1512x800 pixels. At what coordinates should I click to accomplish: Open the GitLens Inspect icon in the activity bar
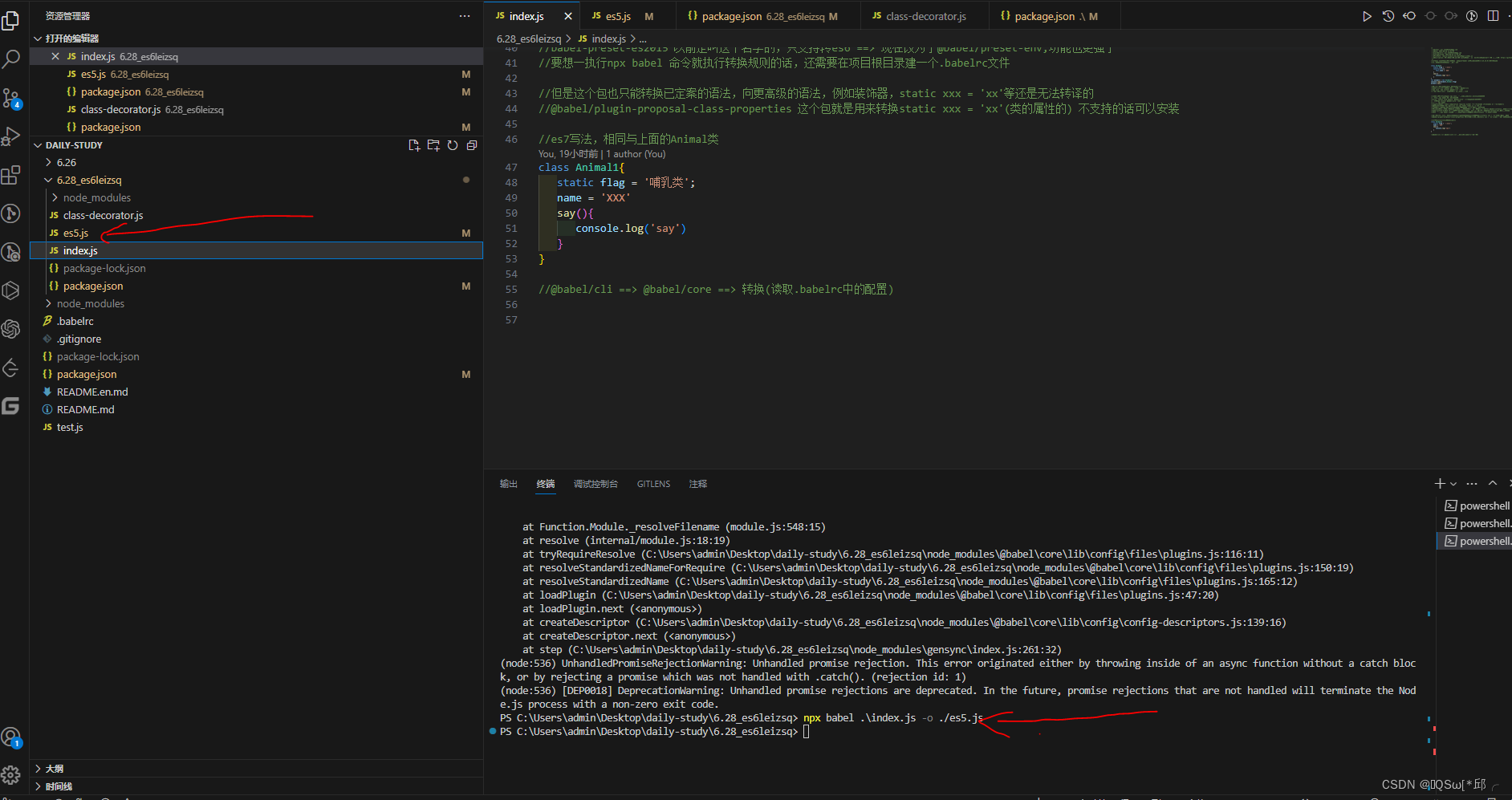(x=11, y=252)
